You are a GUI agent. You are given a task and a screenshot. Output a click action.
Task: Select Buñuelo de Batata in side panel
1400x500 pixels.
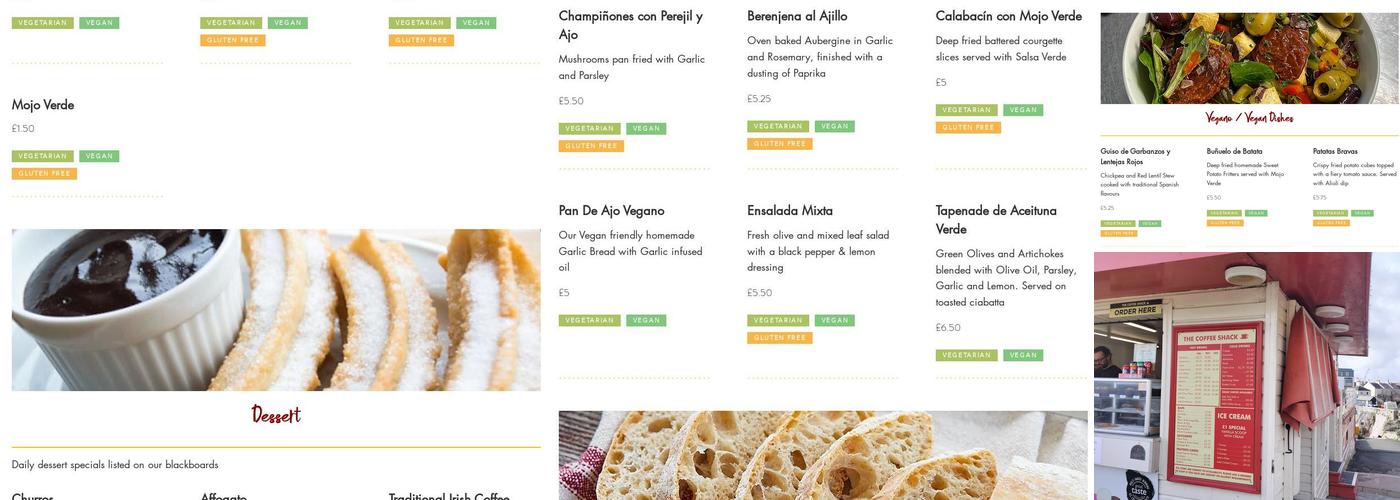tap(1234, 152)
